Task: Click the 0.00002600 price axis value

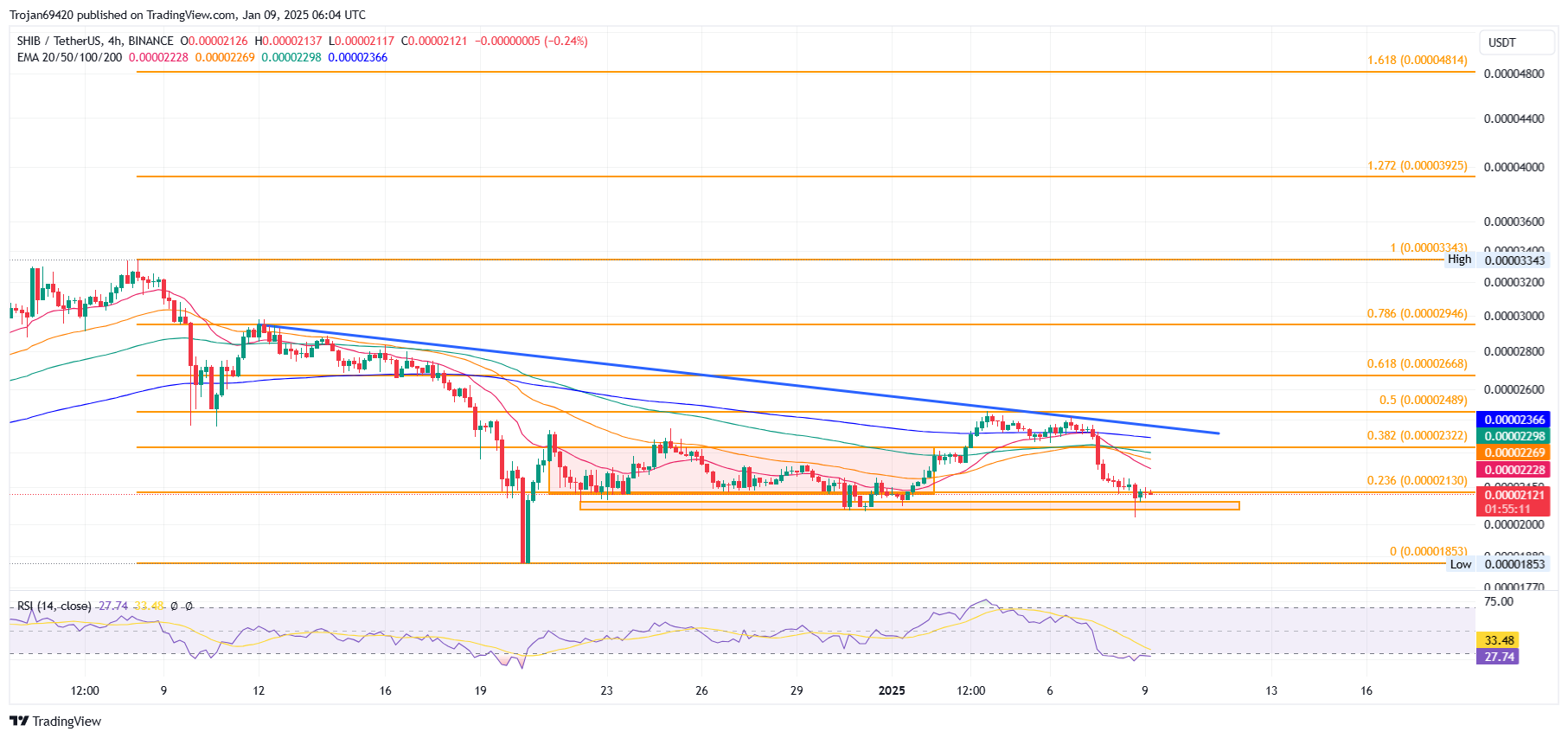Action: [x=1514, y=389]
